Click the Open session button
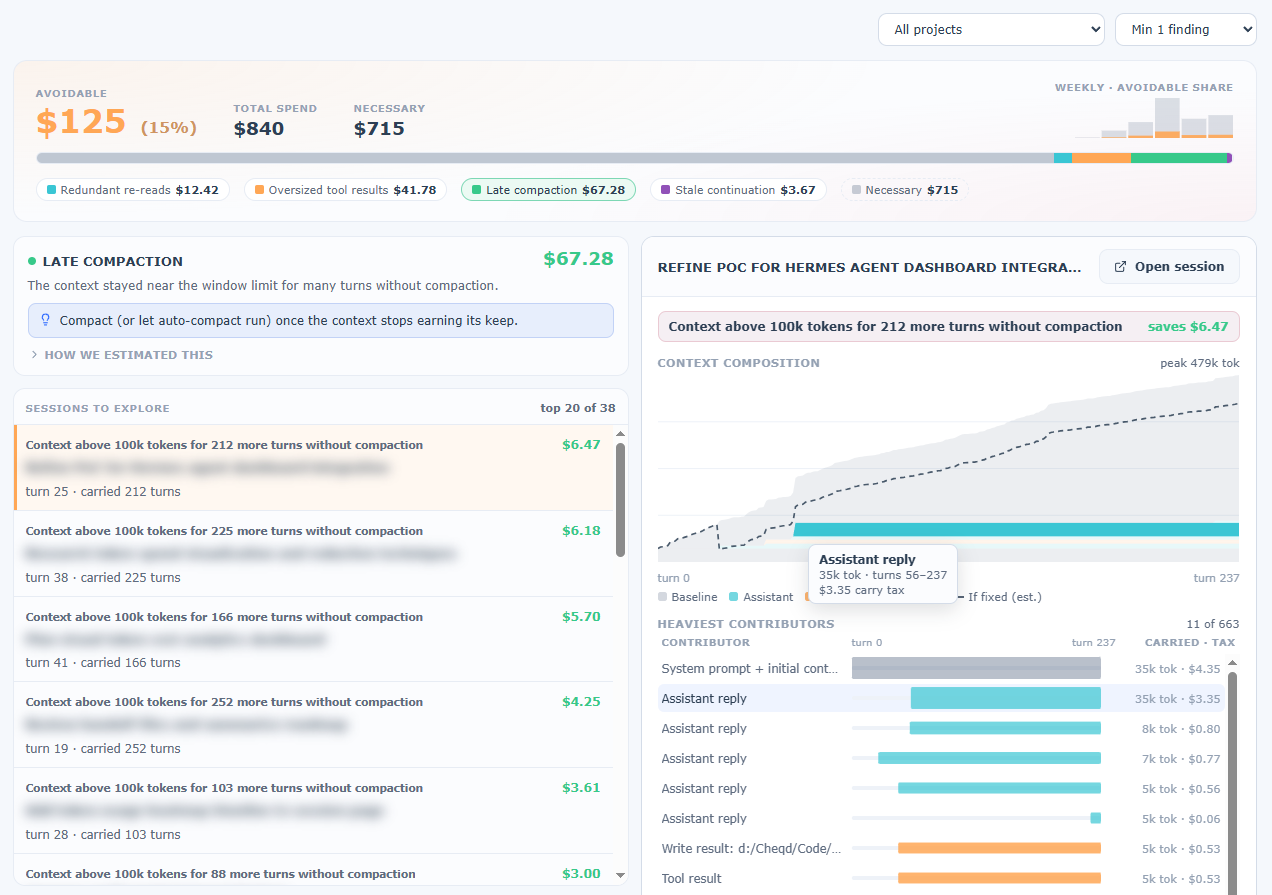This screenshot has height=895, width=1272. (1169, 267)
